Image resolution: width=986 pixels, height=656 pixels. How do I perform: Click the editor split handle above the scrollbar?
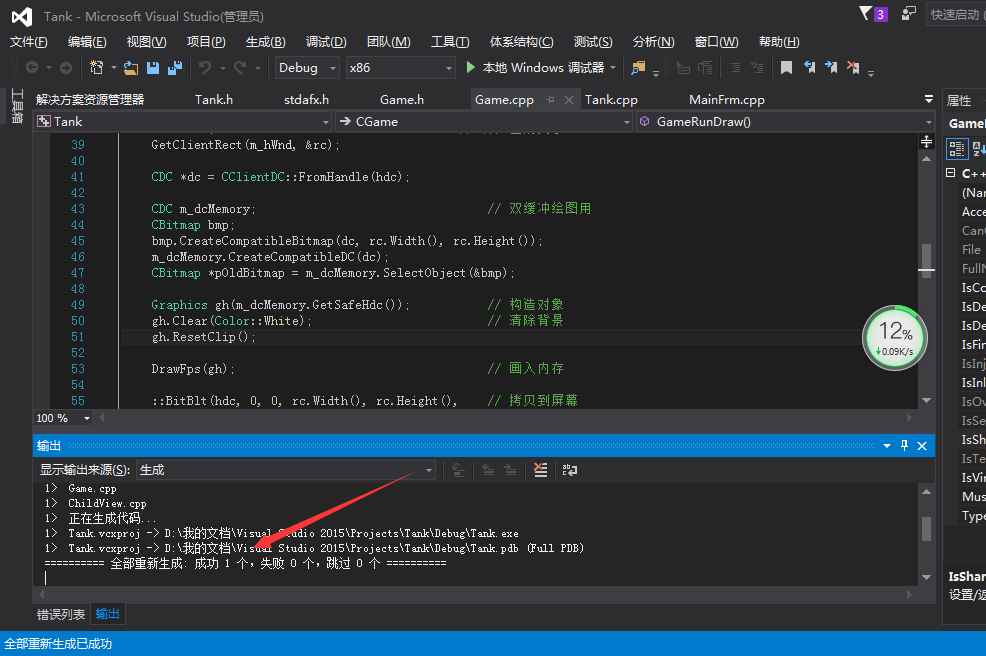click(926, 142)
